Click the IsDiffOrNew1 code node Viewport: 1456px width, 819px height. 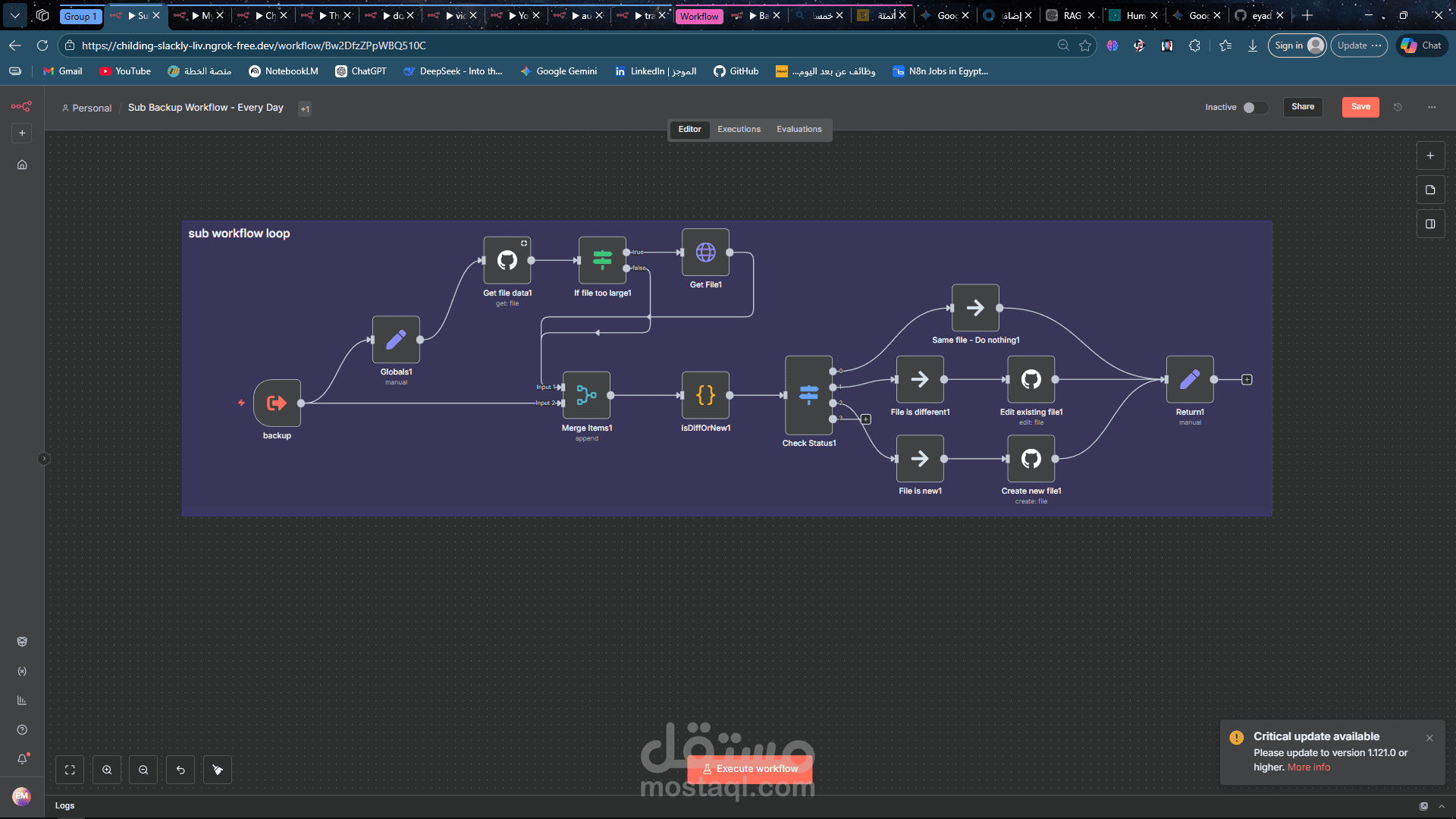tap(705, 395)
